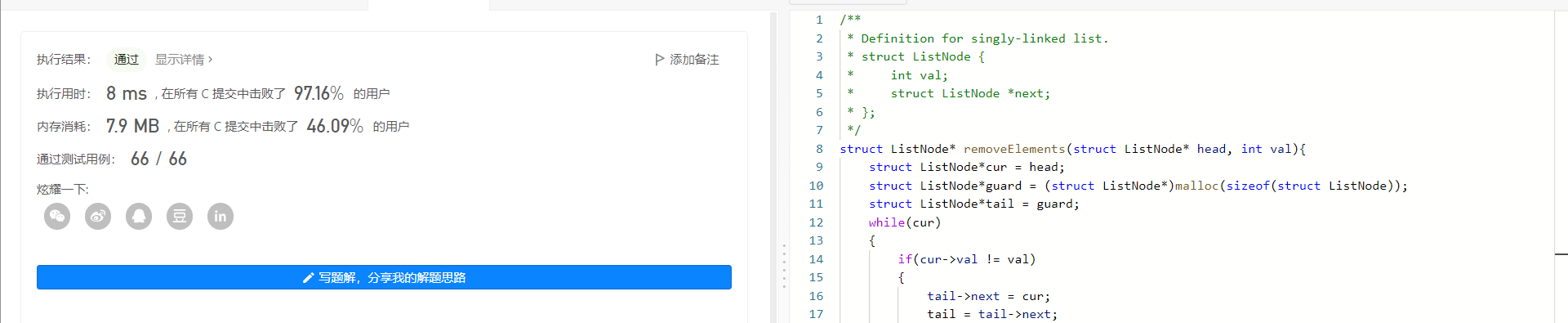Share result via WeChat icon
Viewport: 1568px width, 323px height.
pos(57,217)
